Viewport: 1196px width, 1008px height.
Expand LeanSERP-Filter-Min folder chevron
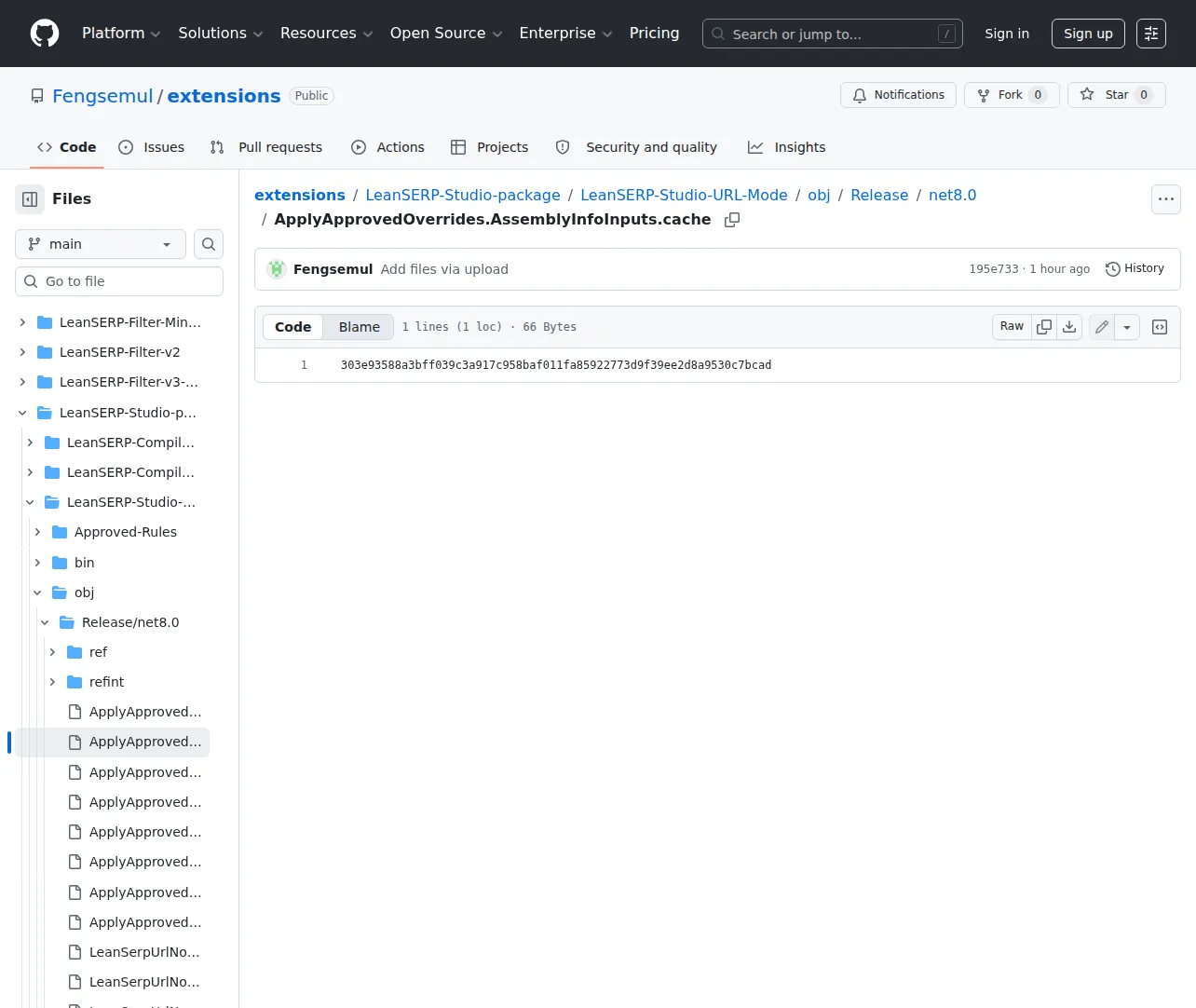[x=22, y=322]
